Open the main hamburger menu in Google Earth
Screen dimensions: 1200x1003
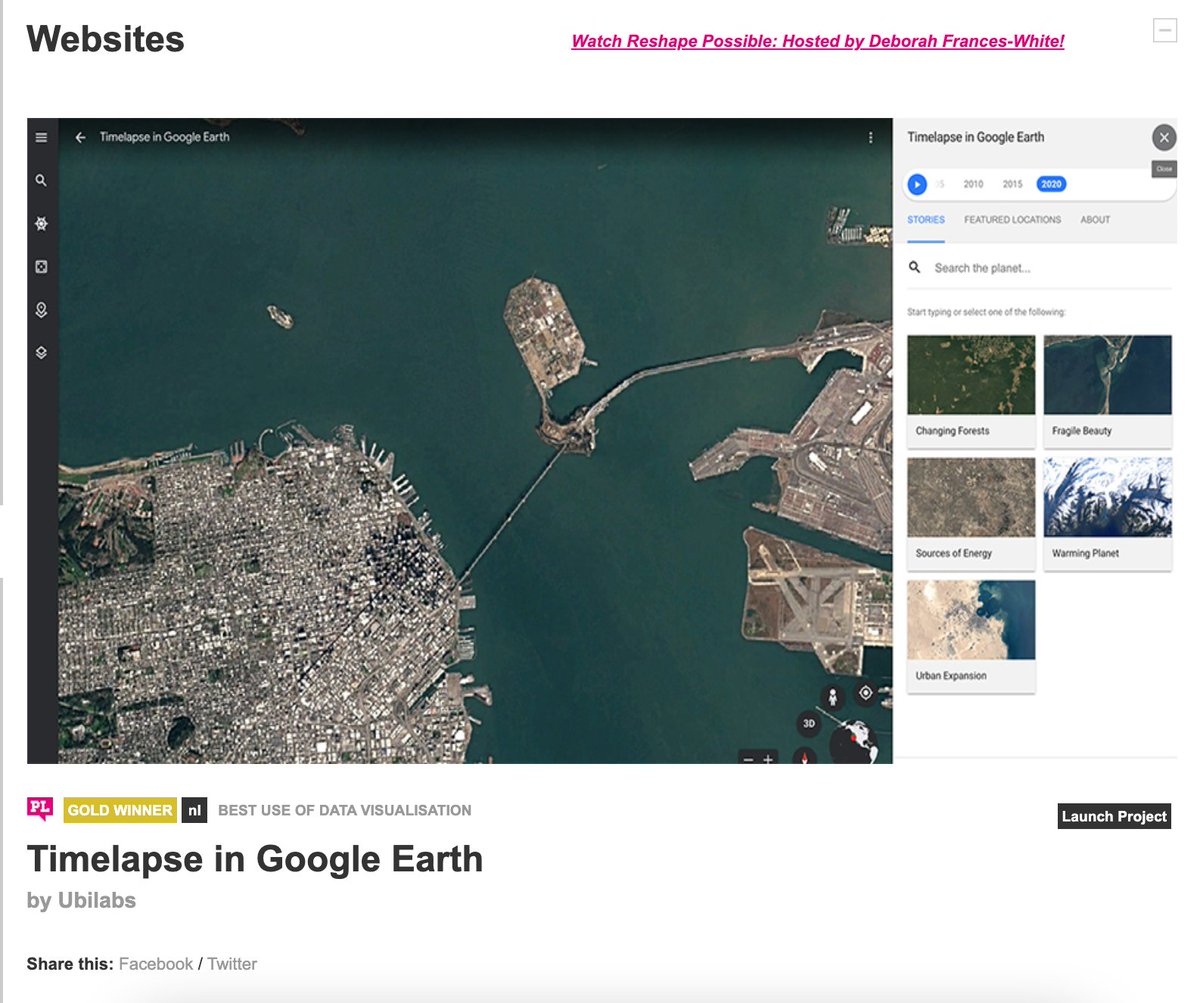40,138
